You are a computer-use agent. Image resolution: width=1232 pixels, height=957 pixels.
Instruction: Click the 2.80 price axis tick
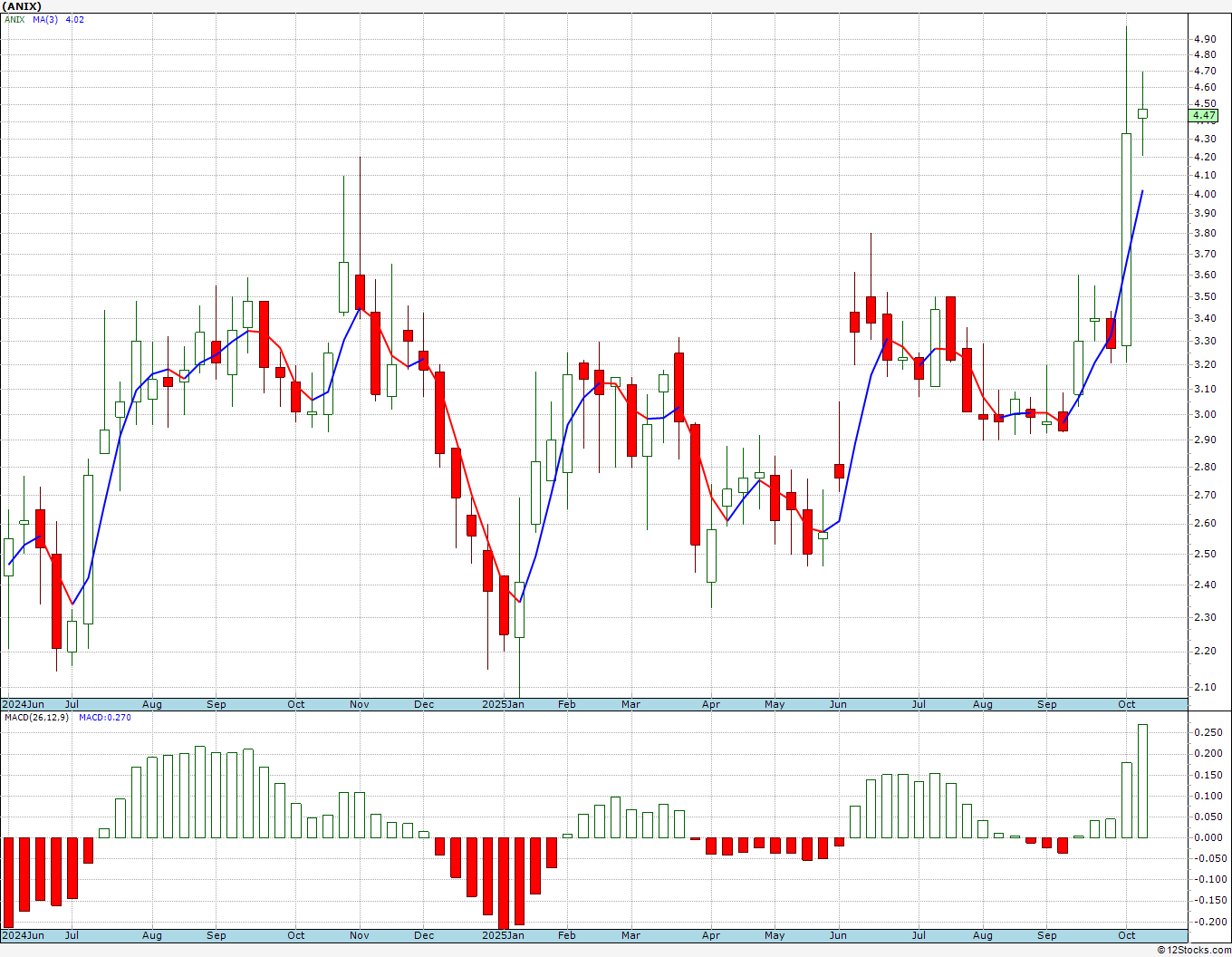tap(1205, 467)
